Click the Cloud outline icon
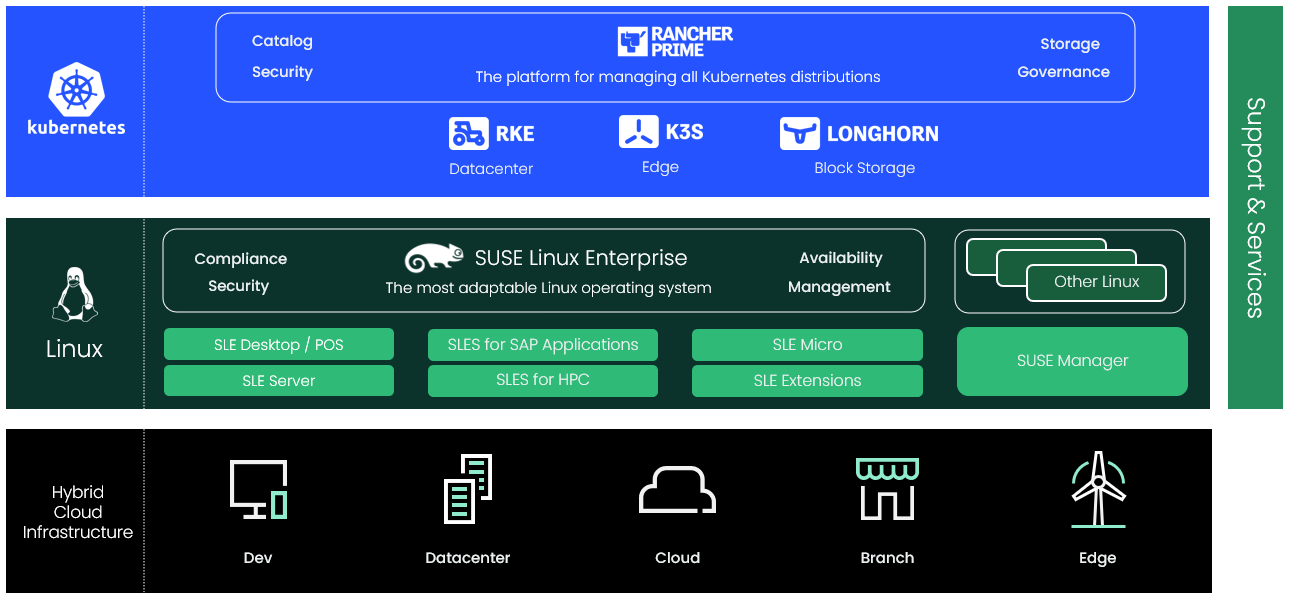 [x=677, y=490]
